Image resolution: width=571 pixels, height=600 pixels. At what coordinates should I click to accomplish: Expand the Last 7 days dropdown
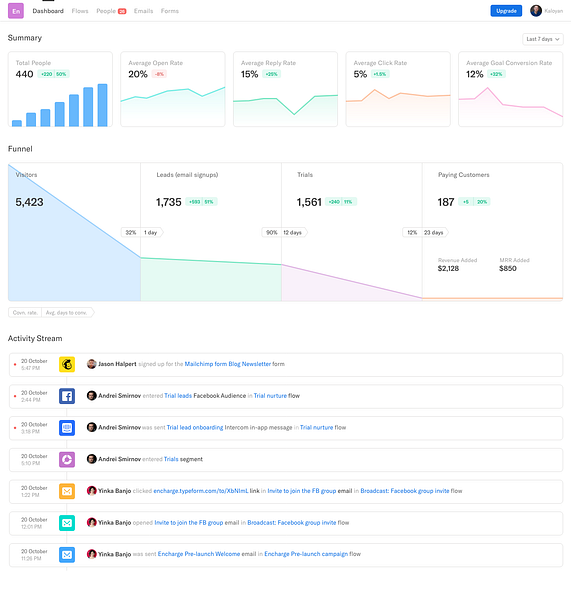point(543,39)
